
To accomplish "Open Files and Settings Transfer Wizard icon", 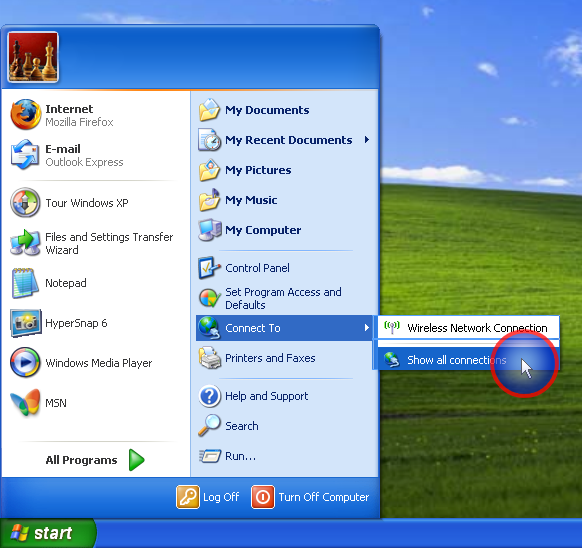I will tap(25, 243).
